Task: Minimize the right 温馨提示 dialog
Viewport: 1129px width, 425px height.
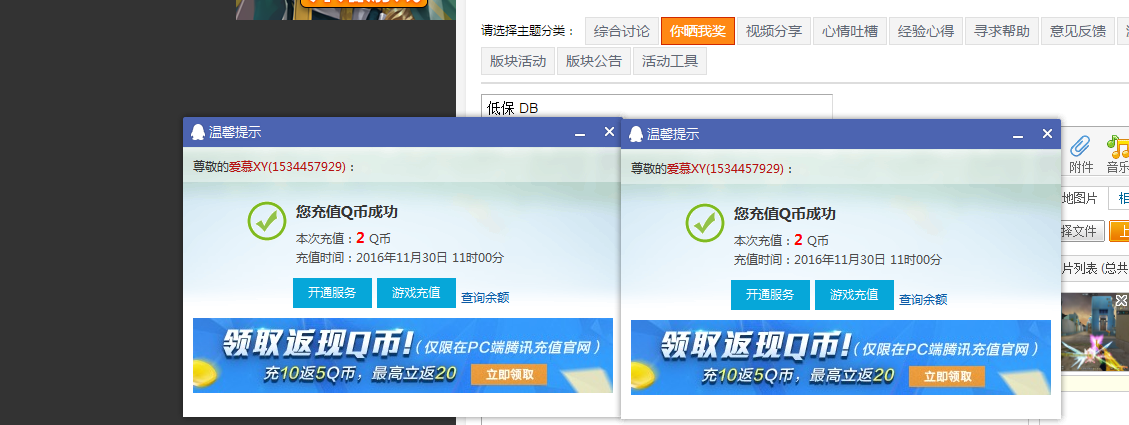Action: [1018, 135]
